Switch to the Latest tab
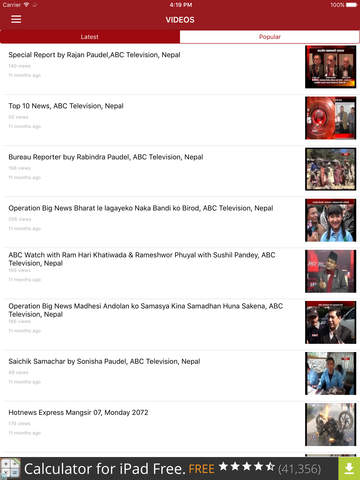The height and width of the screenshot is (480, 360). pos(90,37)
